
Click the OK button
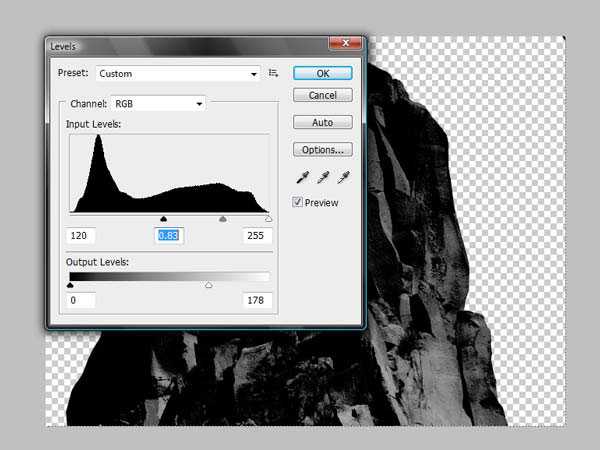(x=323, y=73)
